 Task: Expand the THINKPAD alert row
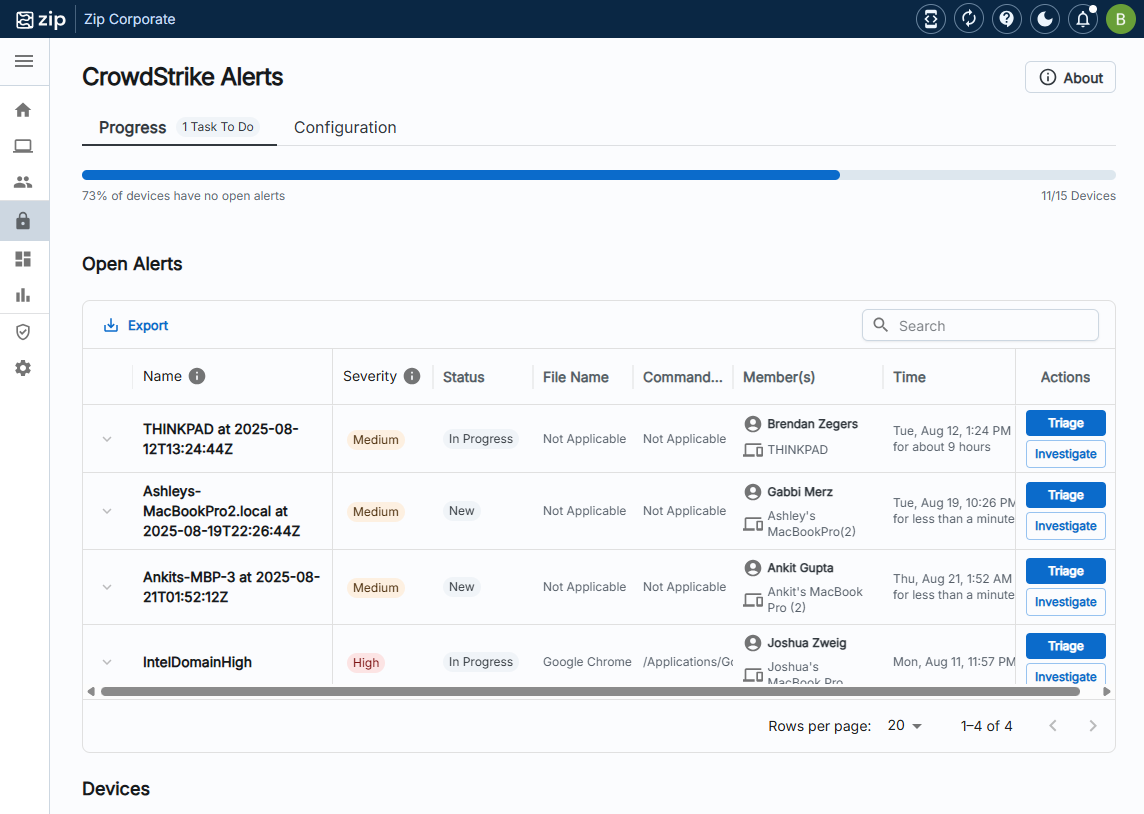(x=107, y=439)
